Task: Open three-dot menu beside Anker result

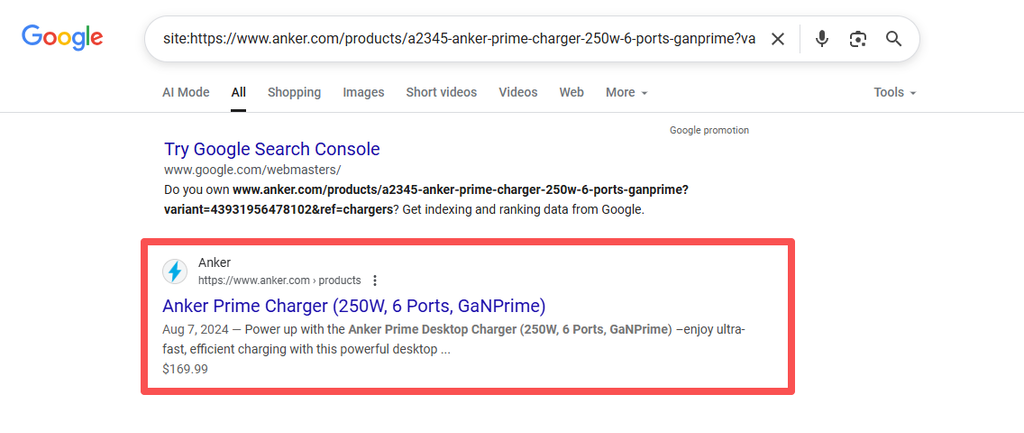Action: coord(375,280)
